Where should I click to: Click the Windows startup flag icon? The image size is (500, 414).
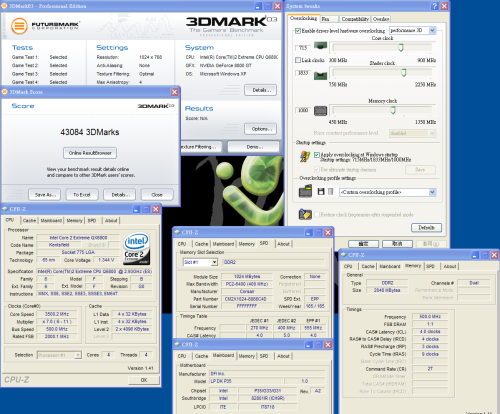pyautogui.click(x=305, y=156)
